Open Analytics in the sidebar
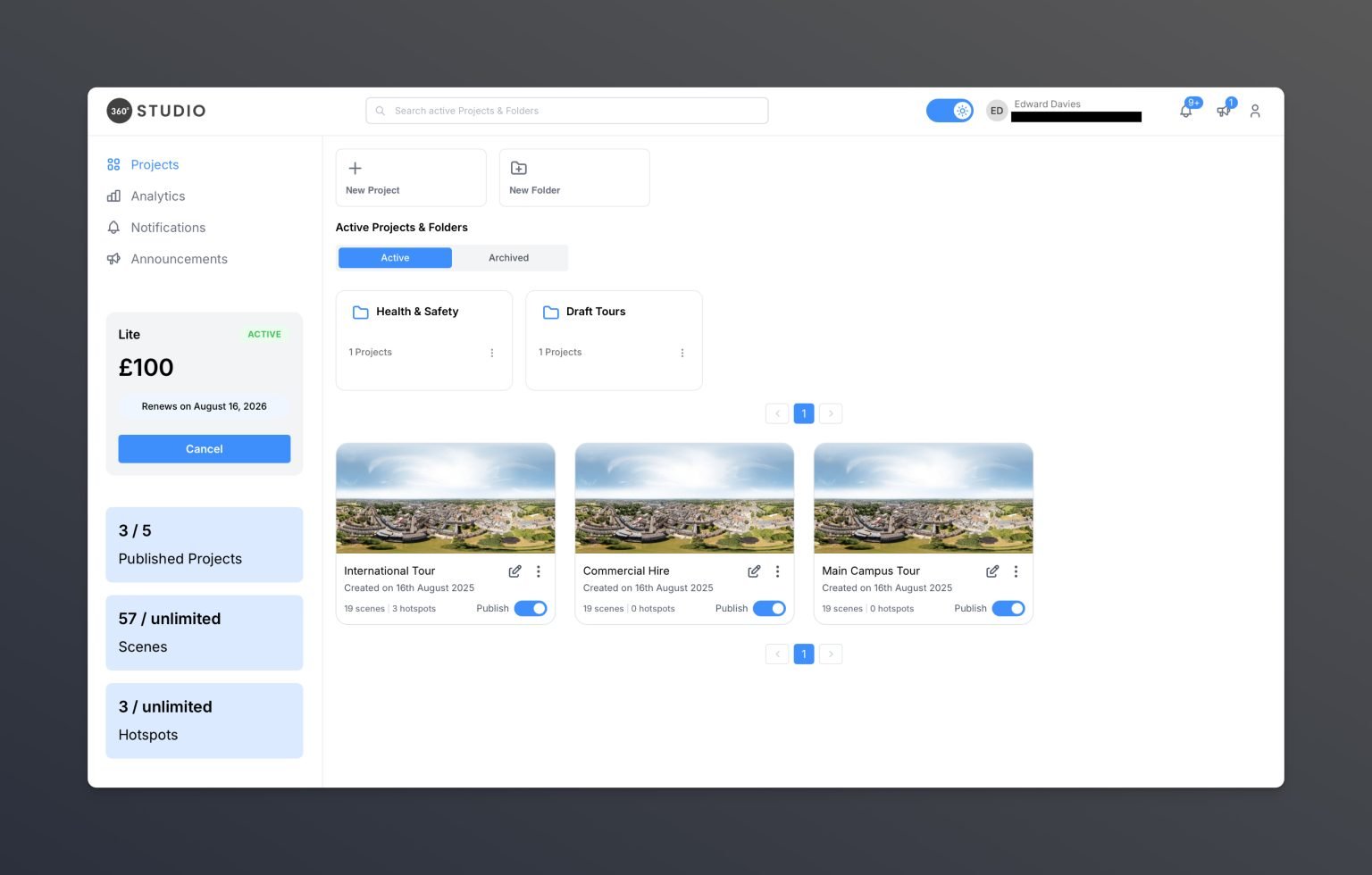Image resolution: width=1372 pixels, height=875 pixels. pos(157,196)
